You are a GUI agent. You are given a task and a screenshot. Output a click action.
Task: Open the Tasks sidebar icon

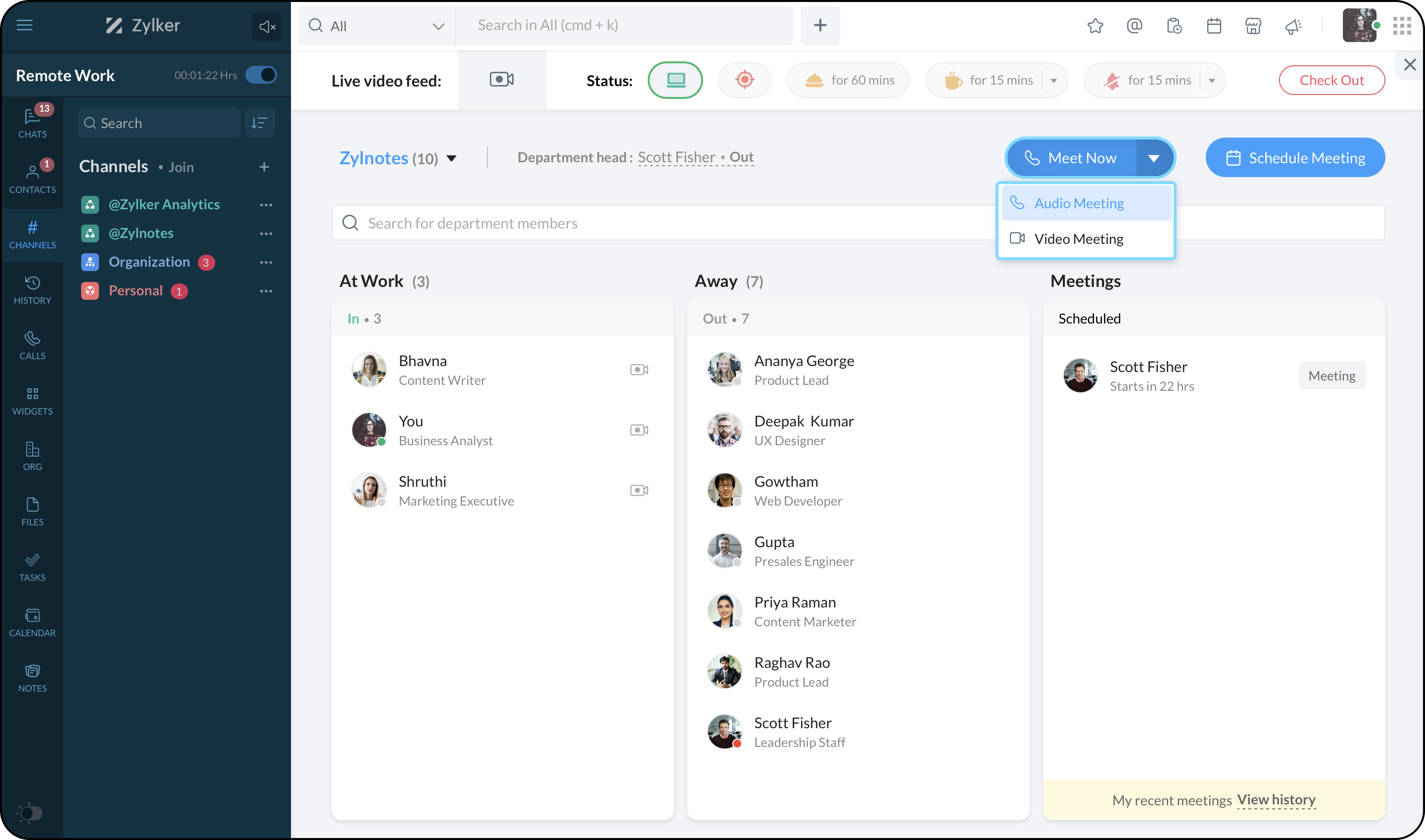pos(32,567)
